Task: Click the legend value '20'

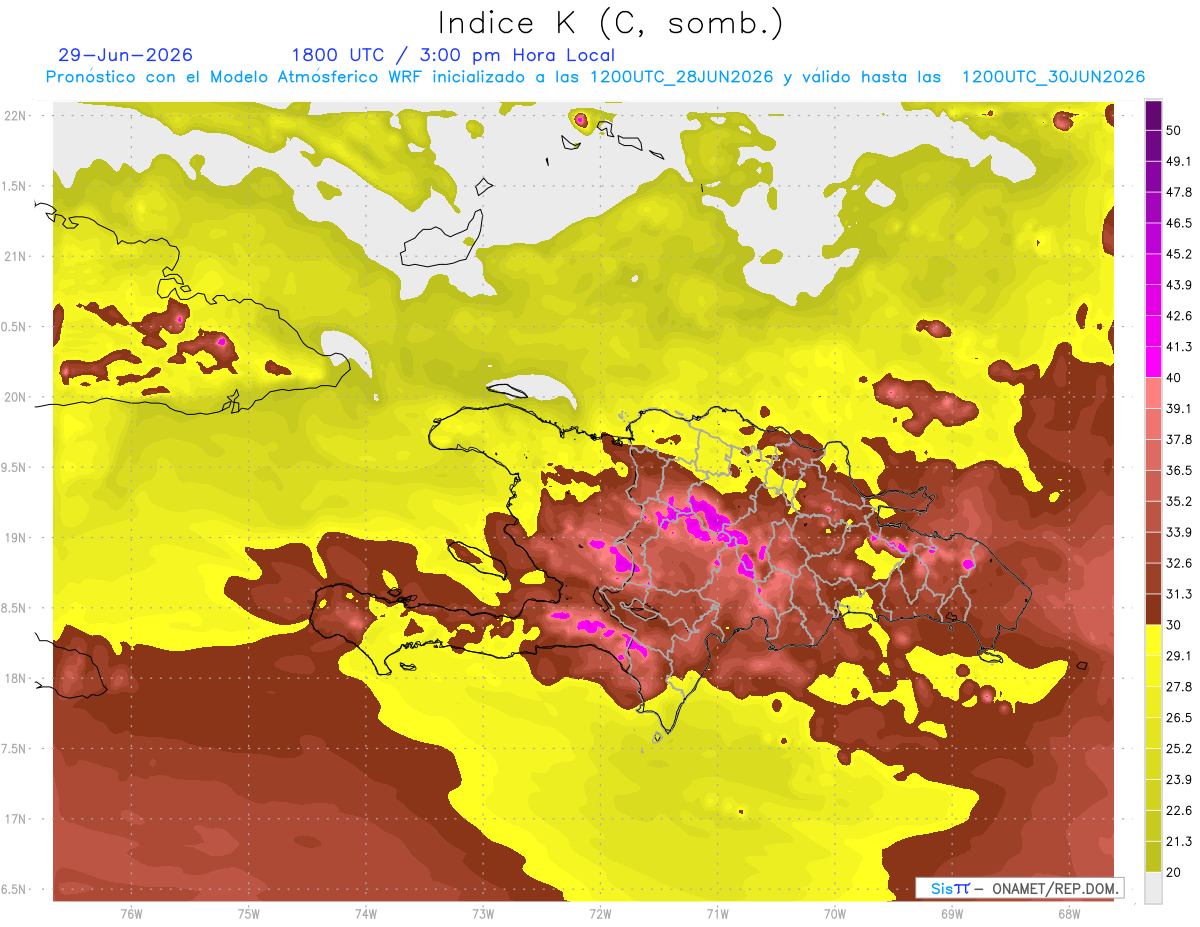Action: (1174, 872)
